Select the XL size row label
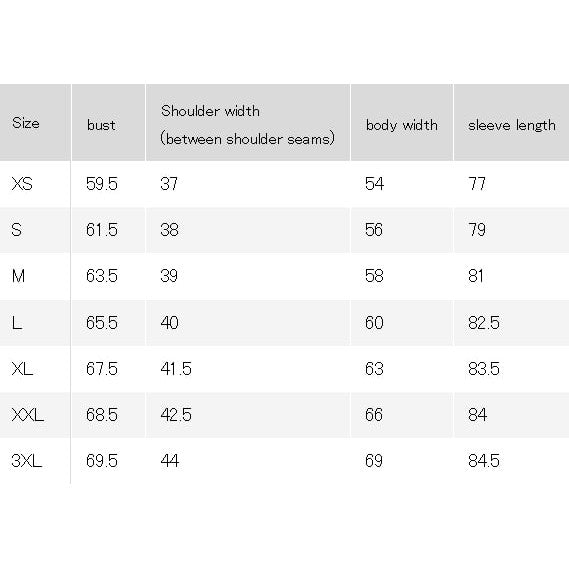This screenshot has height=569, width=569. 22,369
